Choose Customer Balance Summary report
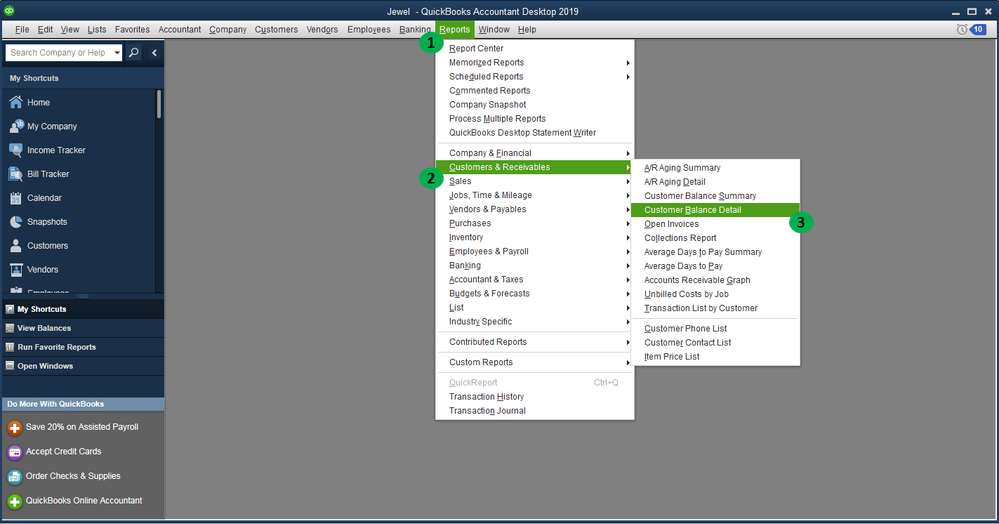The image size is (999, 524). 715,196
